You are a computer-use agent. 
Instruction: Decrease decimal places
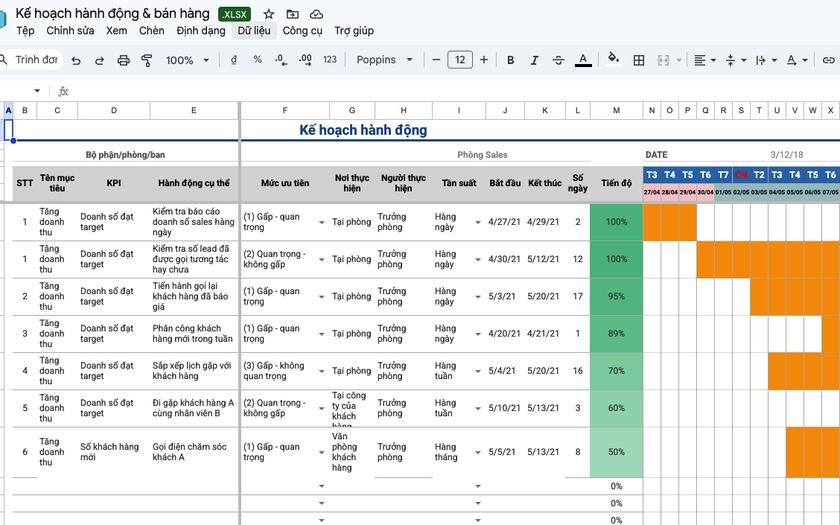tap(281, 60)
